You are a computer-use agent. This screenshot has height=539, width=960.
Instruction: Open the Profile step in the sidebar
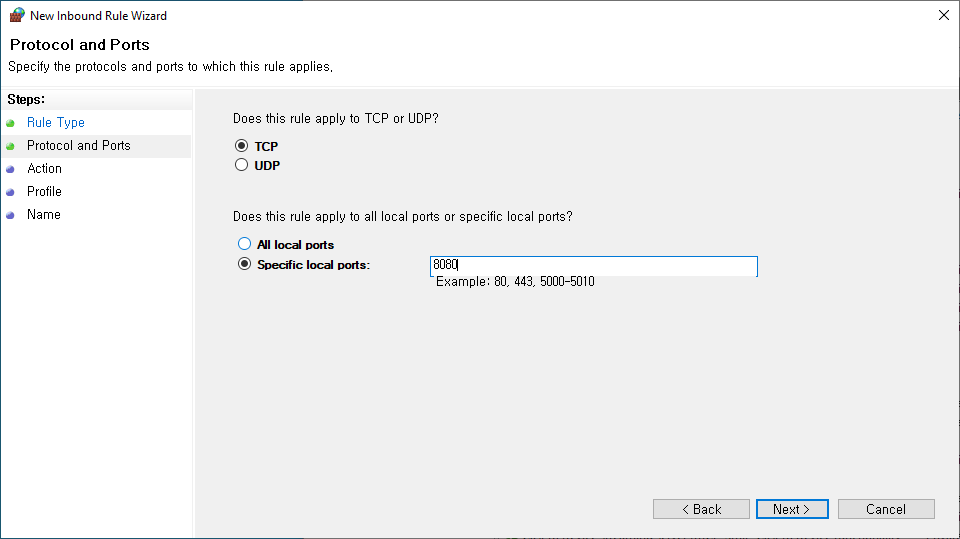pyautogui.click(x=45, y=192)
